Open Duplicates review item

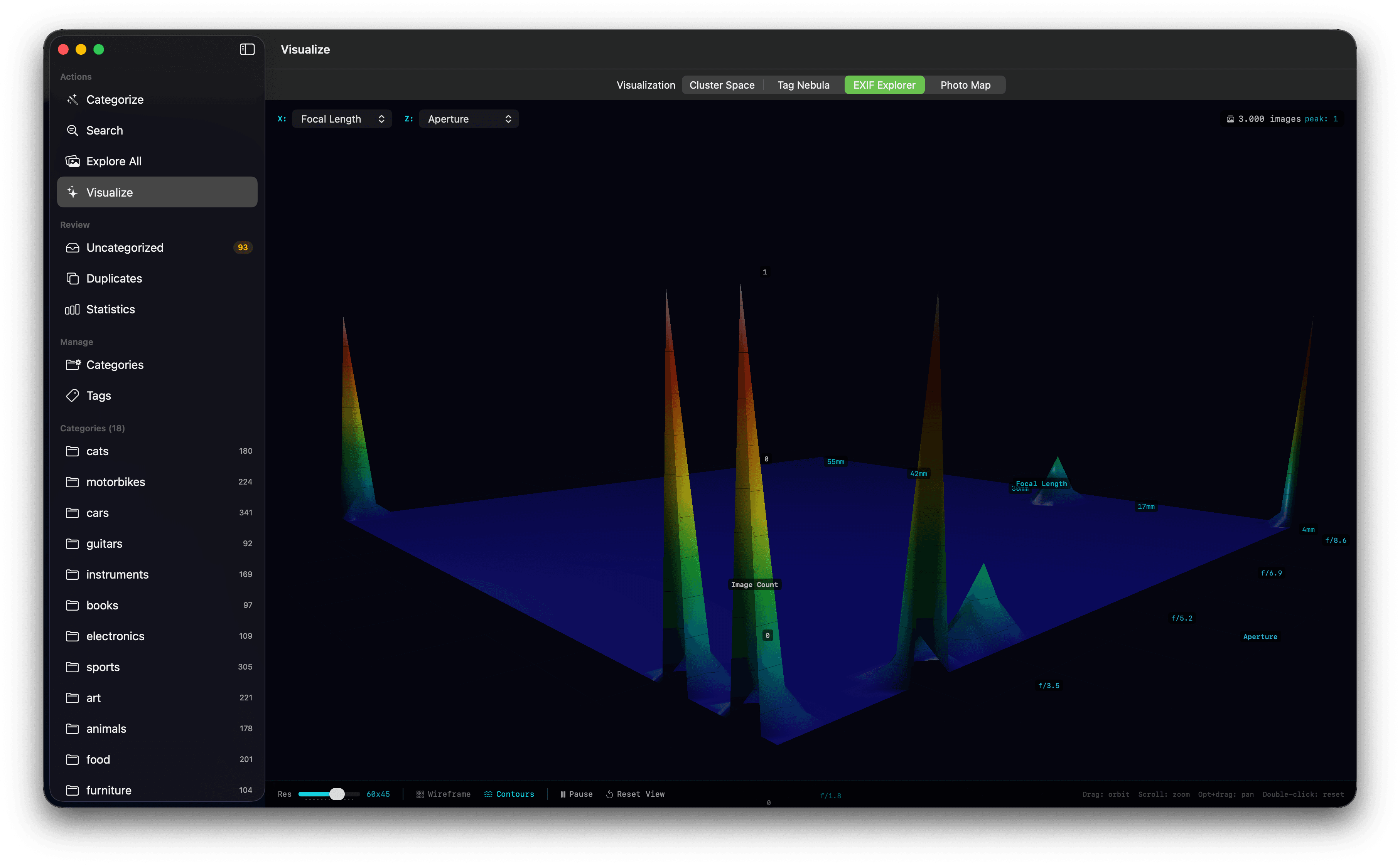click(x=157, y=279)
